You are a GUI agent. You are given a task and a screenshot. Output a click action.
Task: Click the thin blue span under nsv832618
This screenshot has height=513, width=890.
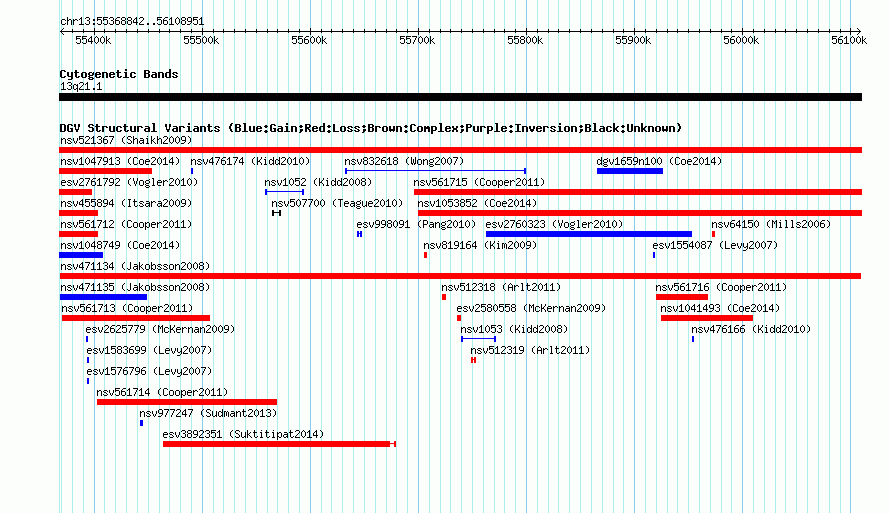tap(435, 171)
